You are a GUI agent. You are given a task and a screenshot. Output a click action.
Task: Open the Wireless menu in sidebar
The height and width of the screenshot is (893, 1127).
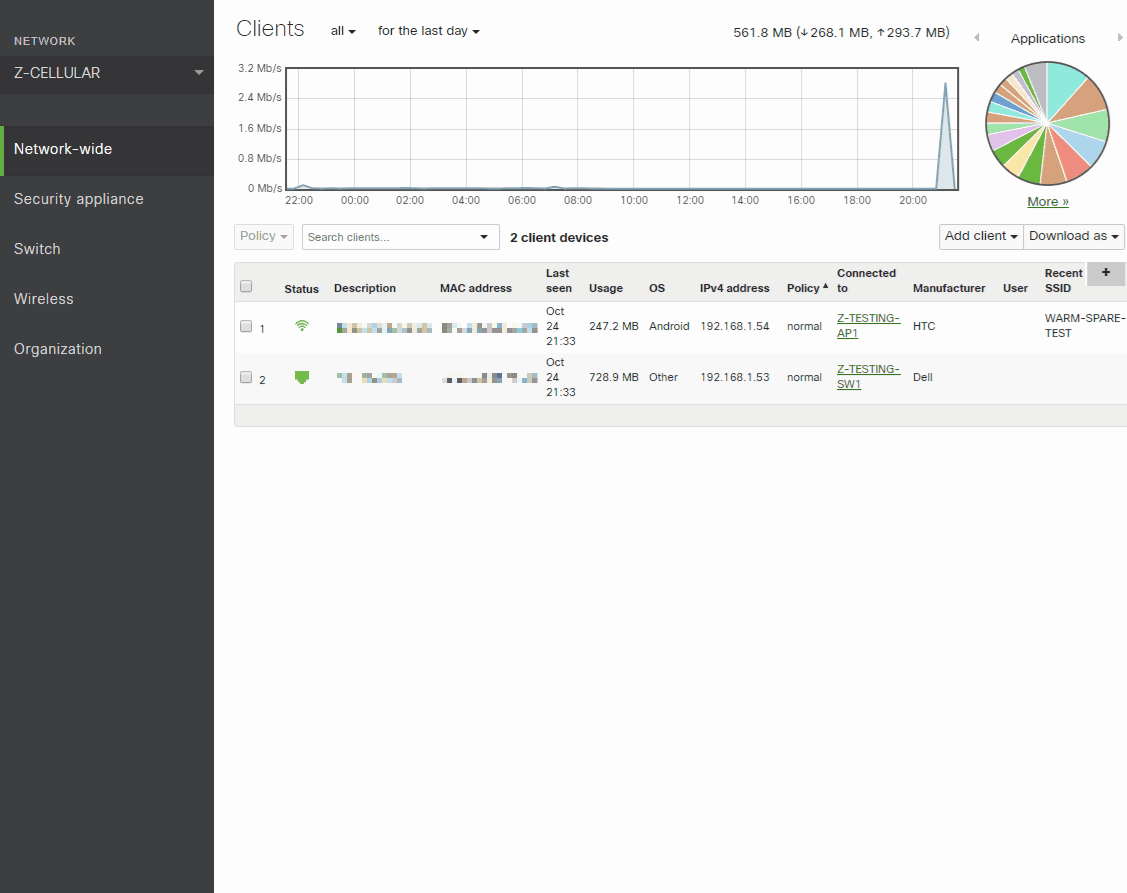(44, 299)
